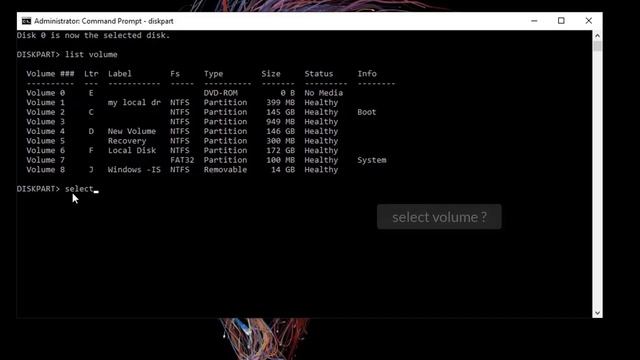Click the 'Ltr' column header

91,74
